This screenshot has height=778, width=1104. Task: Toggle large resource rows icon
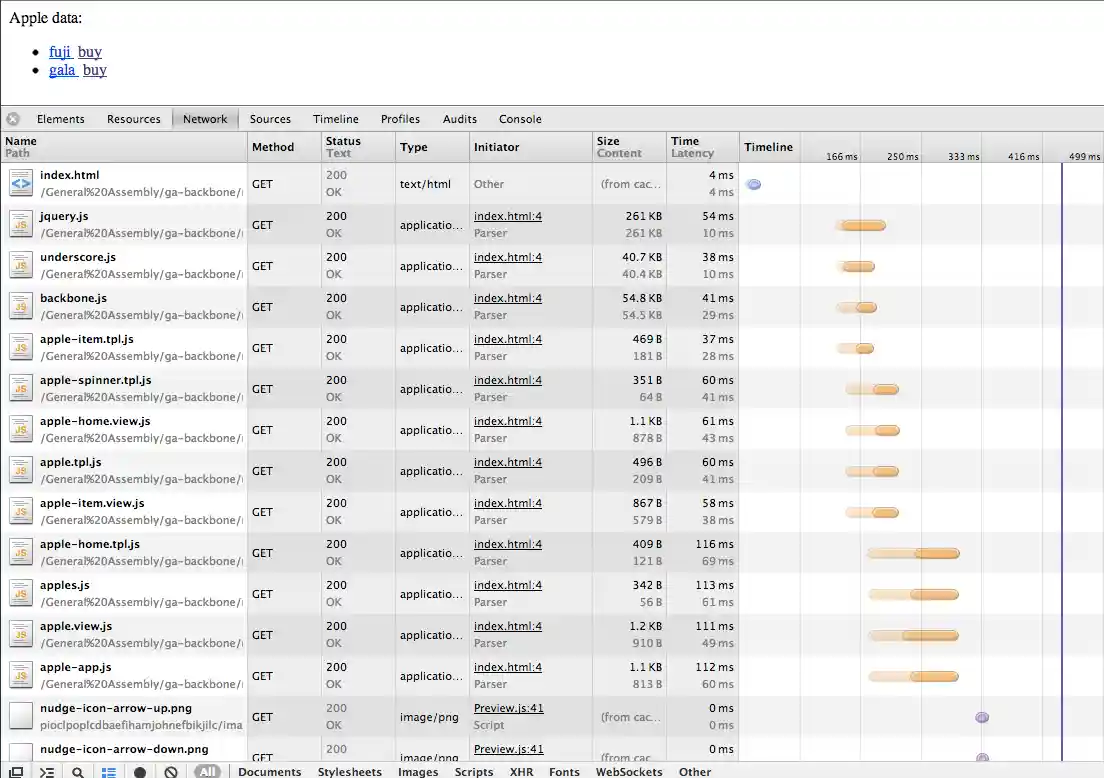109,771
